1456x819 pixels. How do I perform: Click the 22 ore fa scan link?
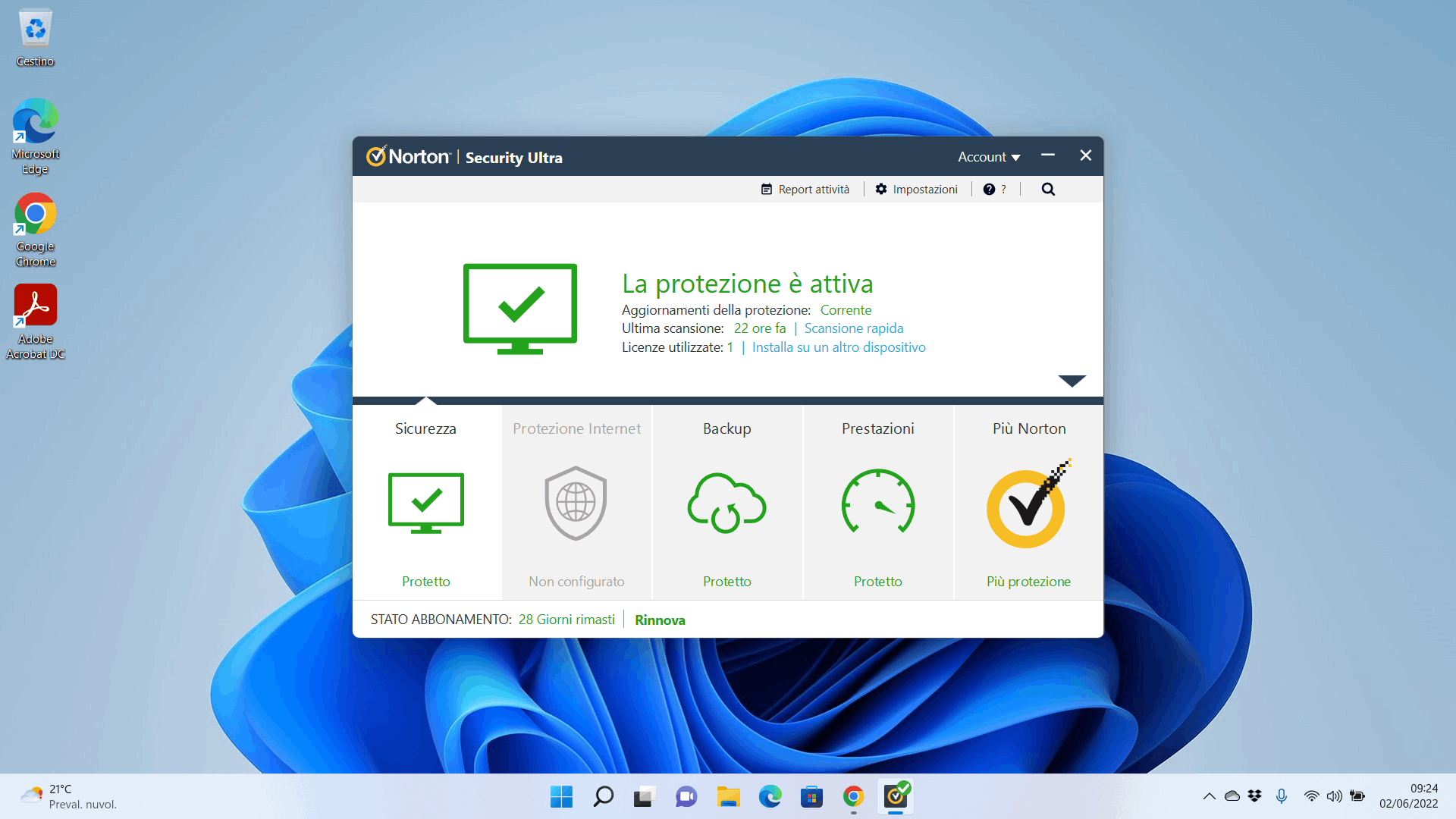760,328
